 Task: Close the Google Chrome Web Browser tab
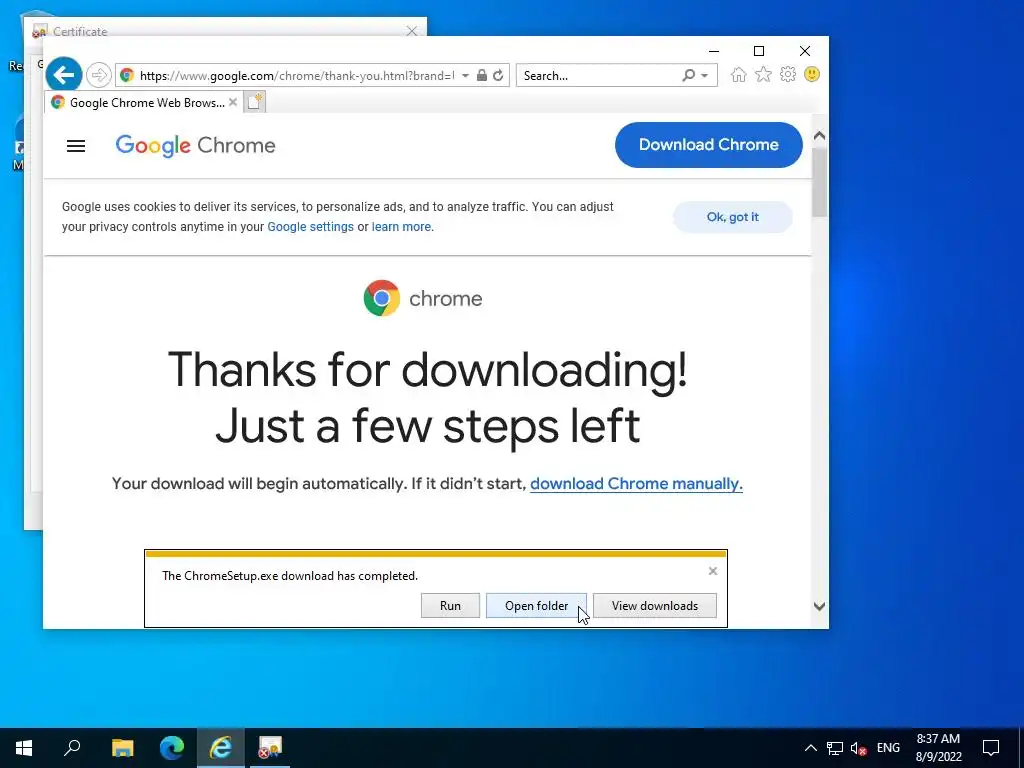[232, 103]
